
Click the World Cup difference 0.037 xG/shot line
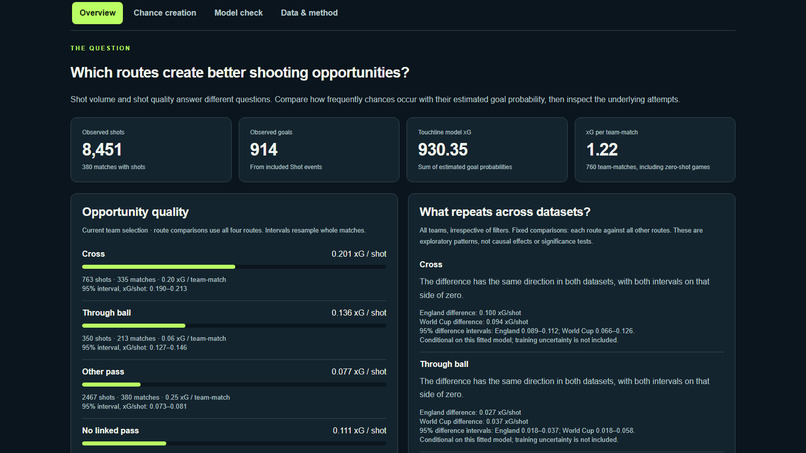point(473,422)
